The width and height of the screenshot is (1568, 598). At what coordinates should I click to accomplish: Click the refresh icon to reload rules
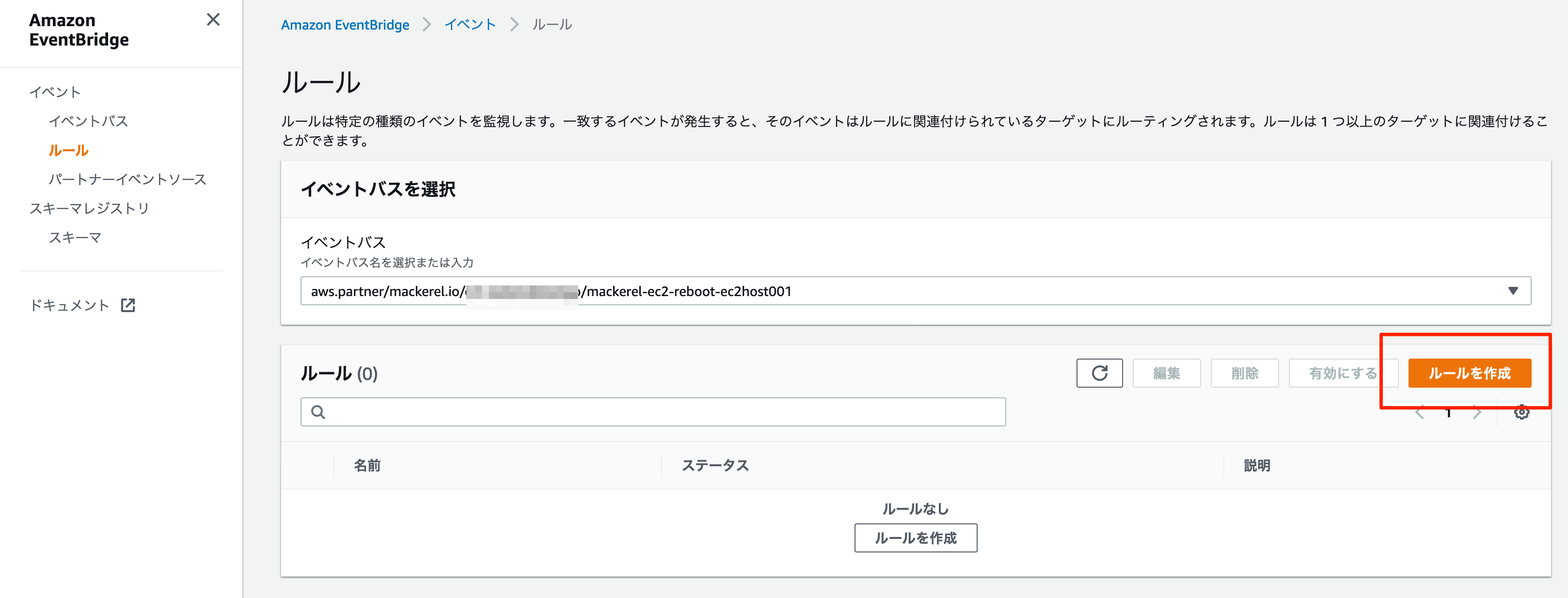[1099, 373]
